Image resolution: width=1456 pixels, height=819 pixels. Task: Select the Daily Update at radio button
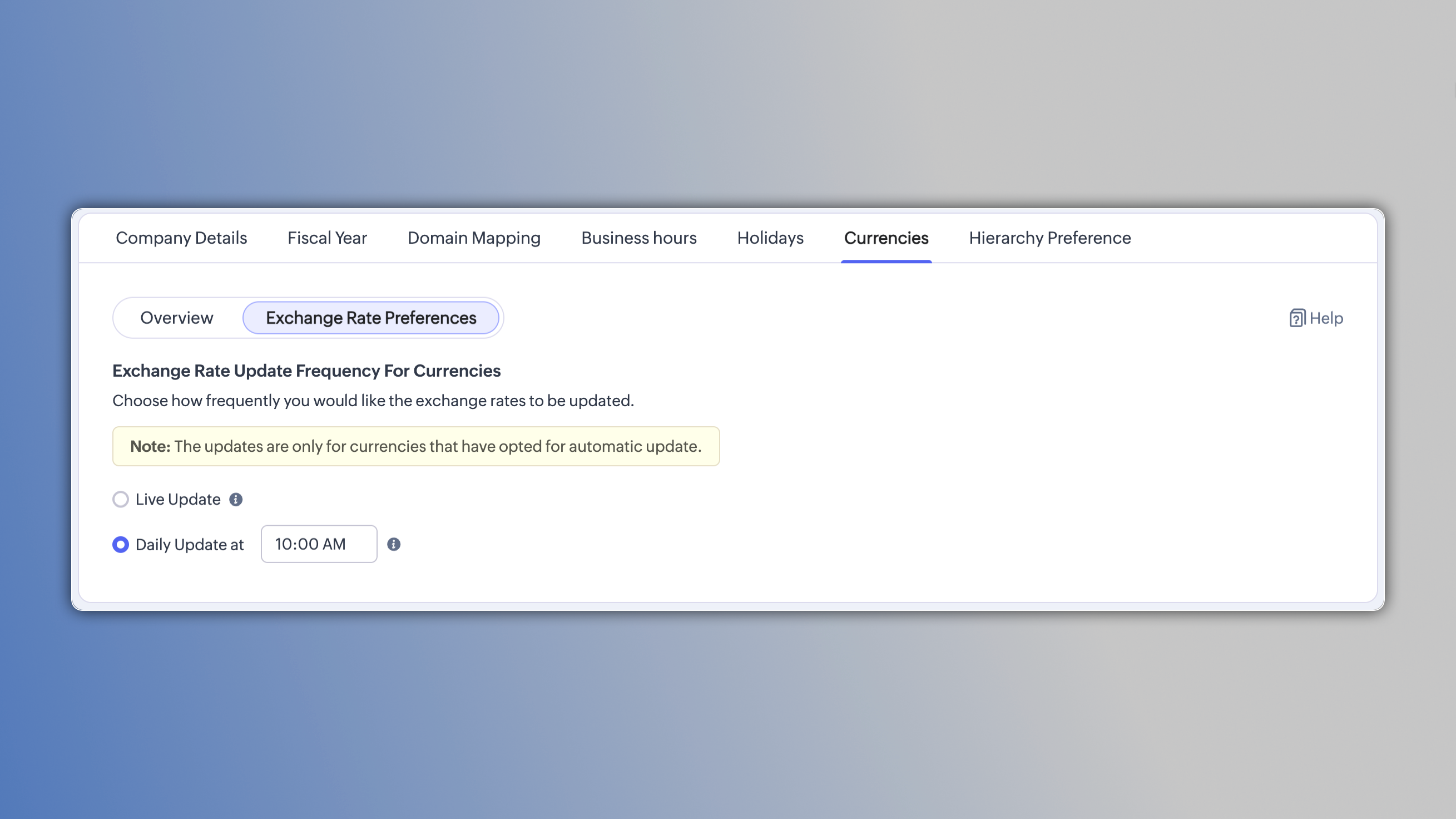[120, 545]
